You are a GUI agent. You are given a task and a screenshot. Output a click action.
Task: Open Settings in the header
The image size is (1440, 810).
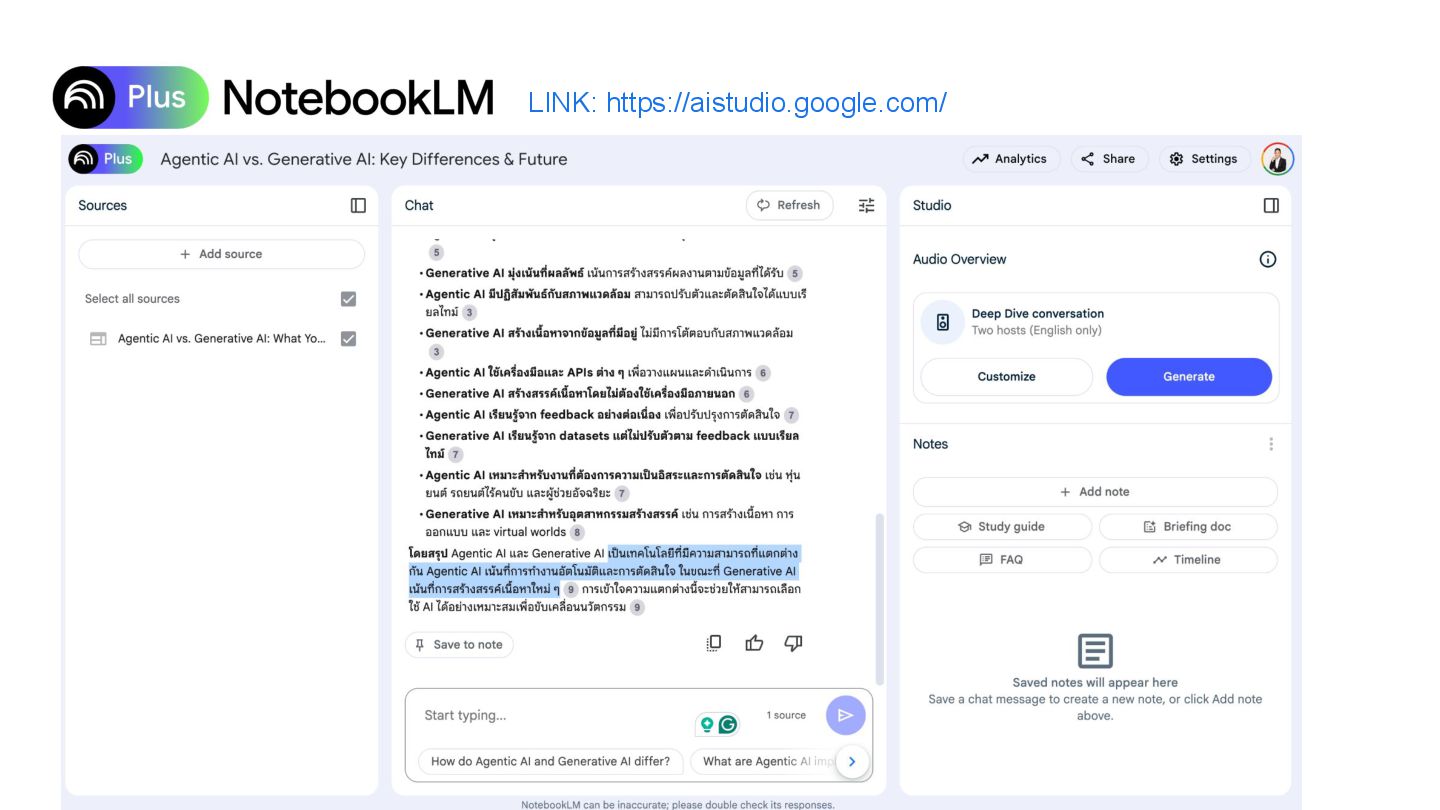1204,159
